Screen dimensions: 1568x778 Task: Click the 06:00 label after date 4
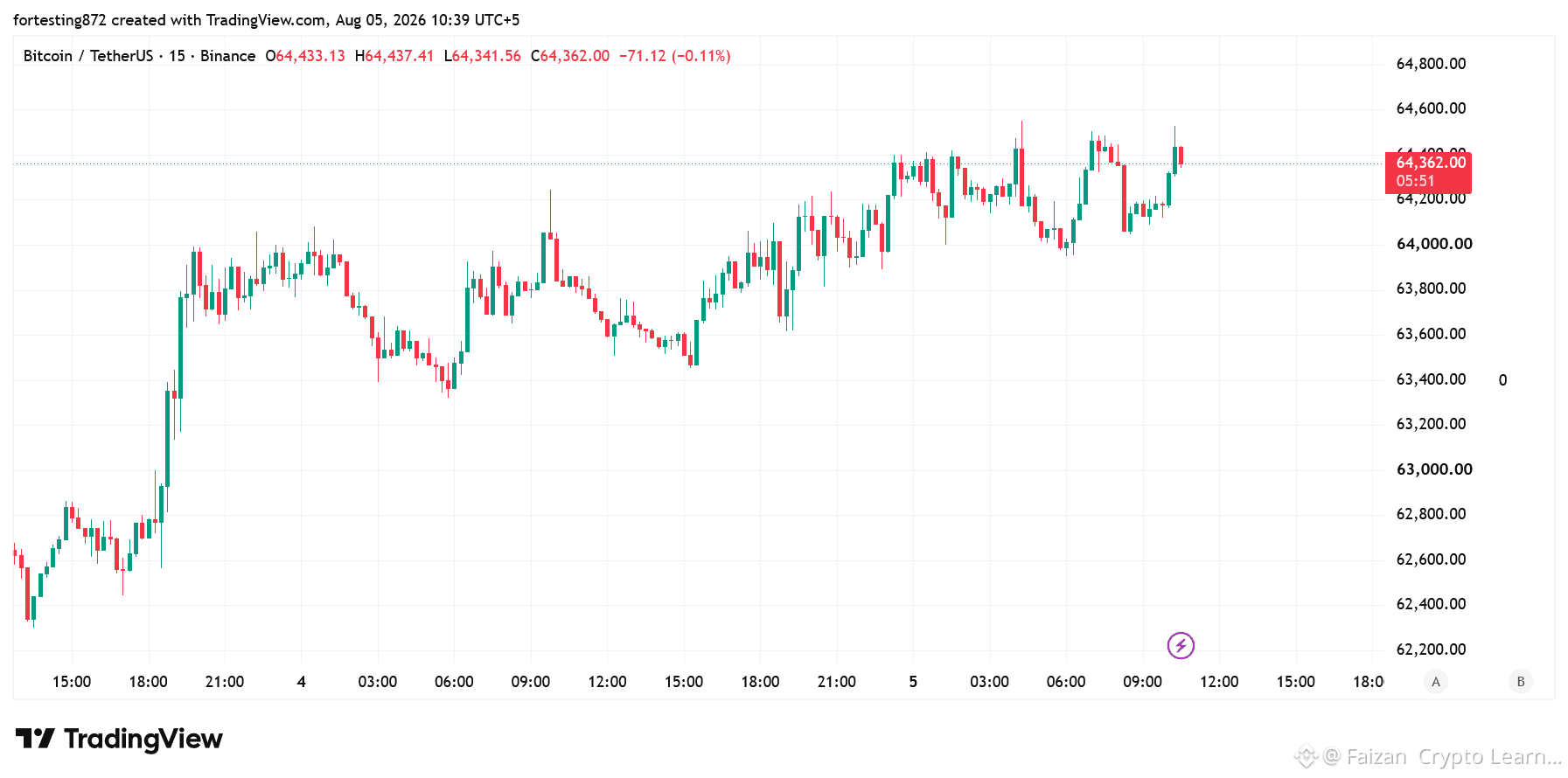(x=454, y=682)
